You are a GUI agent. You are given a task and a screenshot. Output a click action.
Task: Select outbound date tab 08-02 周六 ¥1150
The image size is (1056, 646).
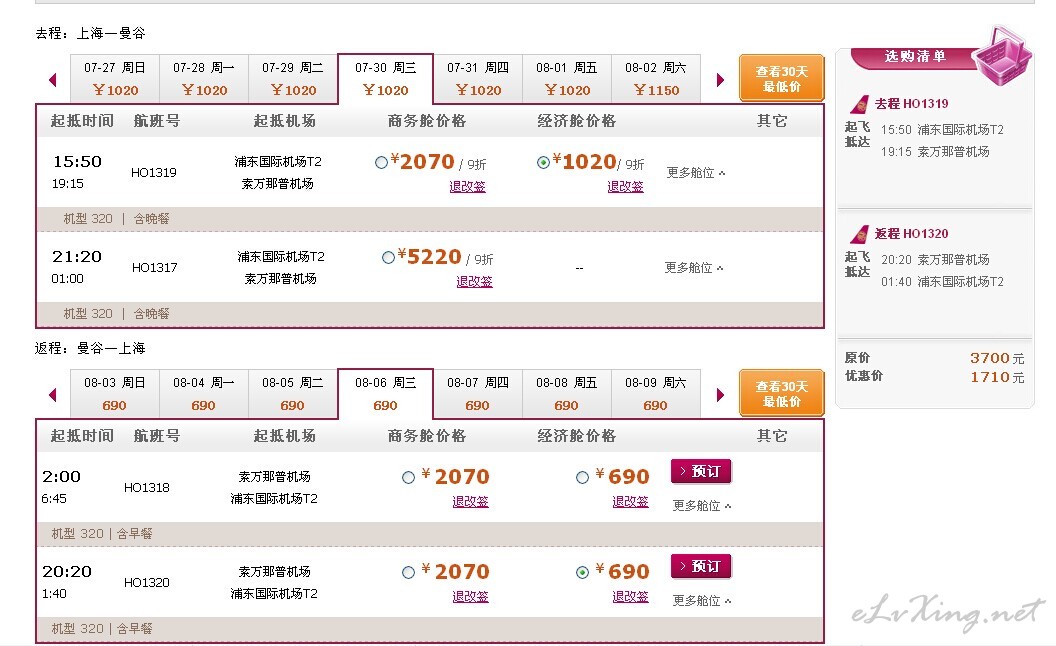click(x=655, y=79)
